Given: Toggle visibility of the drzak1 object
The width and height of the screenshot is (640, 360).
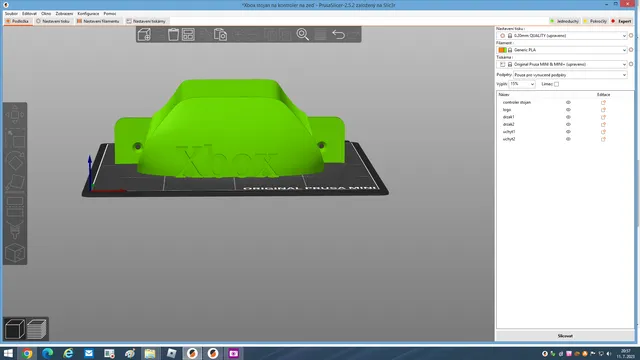Looking at the screenshot, I should click(568, 117).
